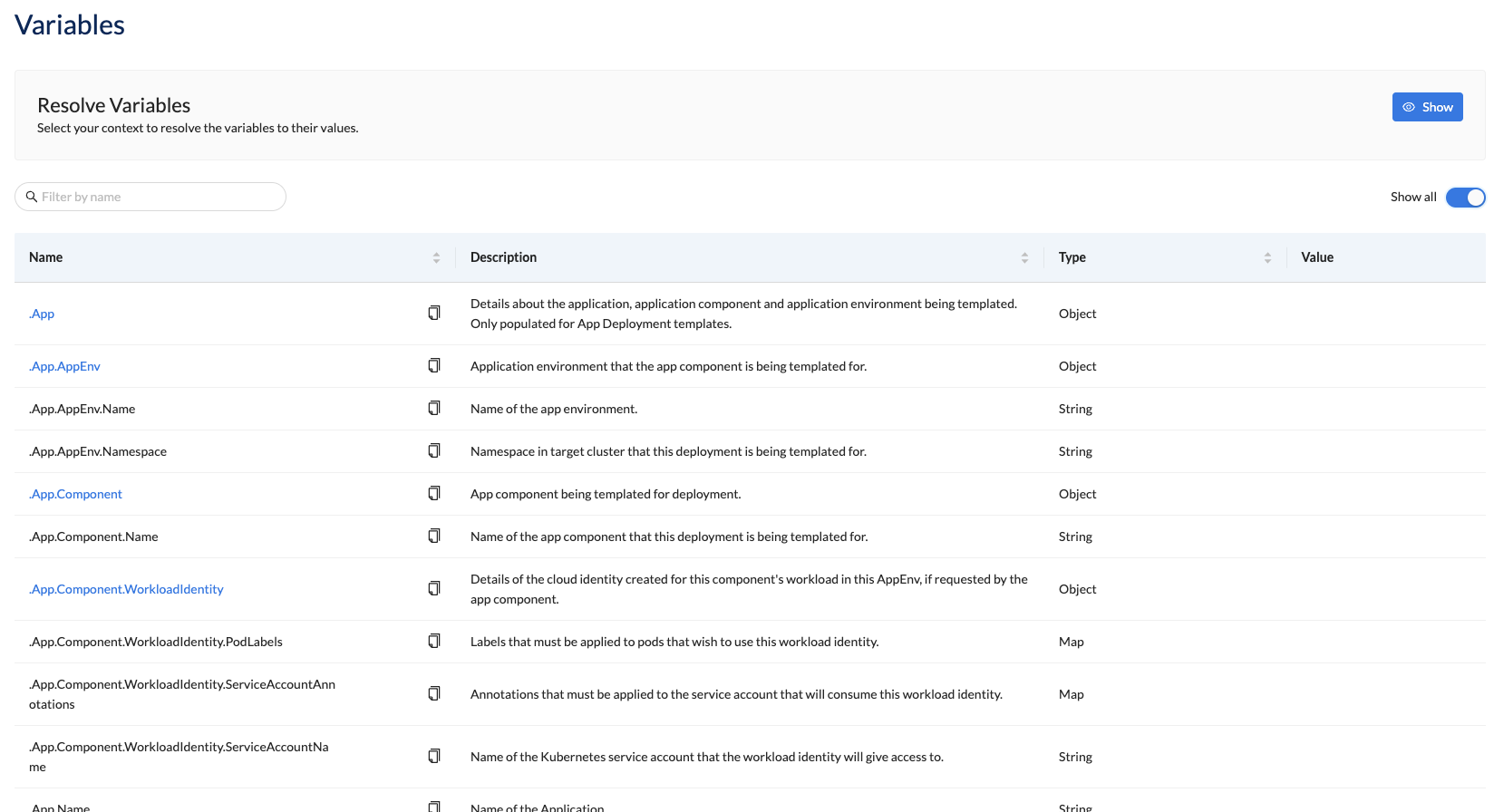1494x812 pixels.
Task: Click description 'App component being templated for deployment.'
Action: point(606,494)
